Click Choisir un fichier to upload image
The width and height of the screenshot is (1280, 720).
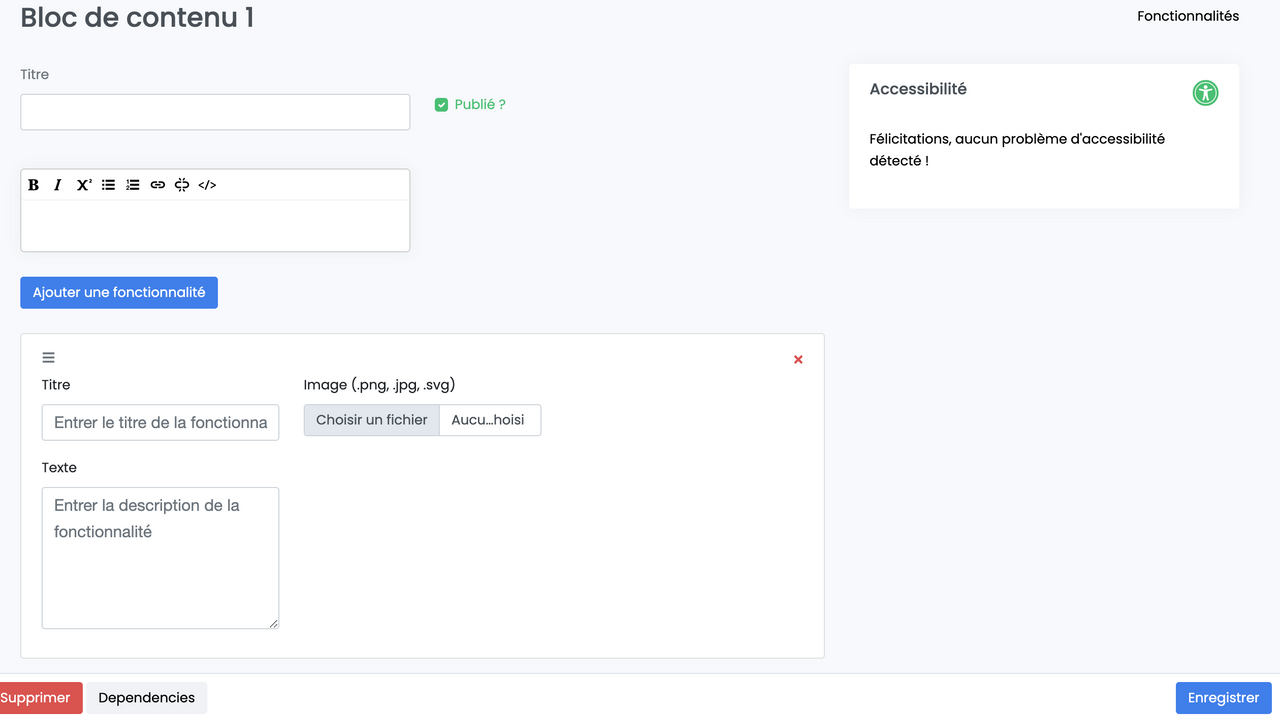[372, 420]
